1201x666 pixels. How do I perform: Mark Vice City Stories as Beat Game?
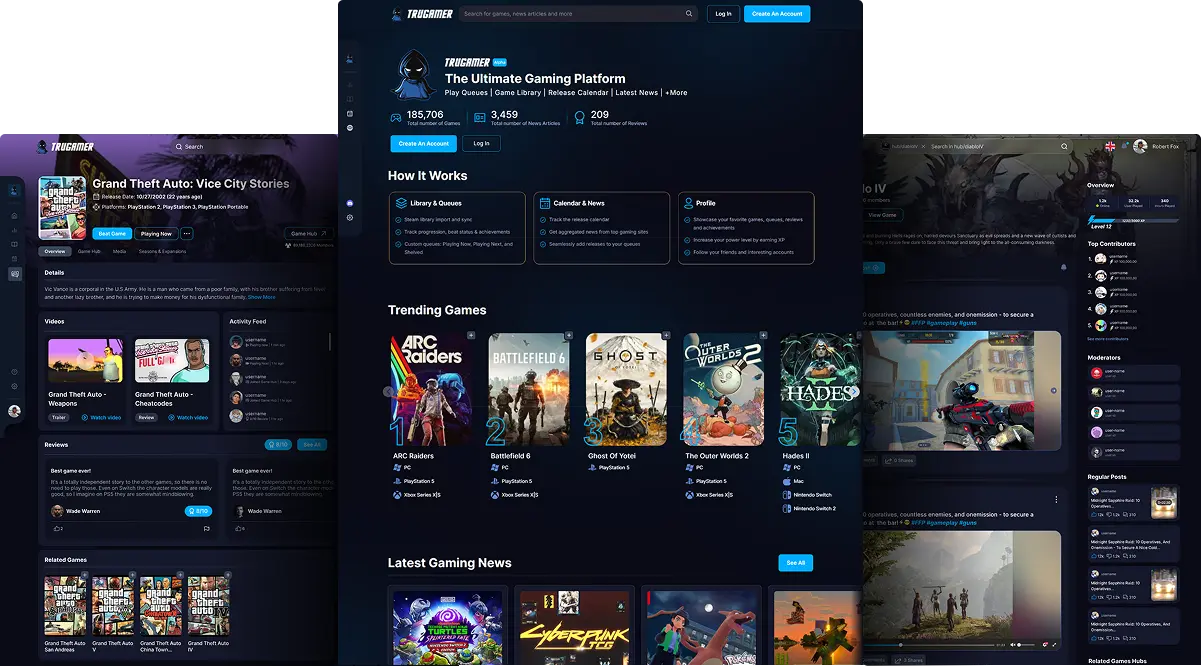click(112, 234)
